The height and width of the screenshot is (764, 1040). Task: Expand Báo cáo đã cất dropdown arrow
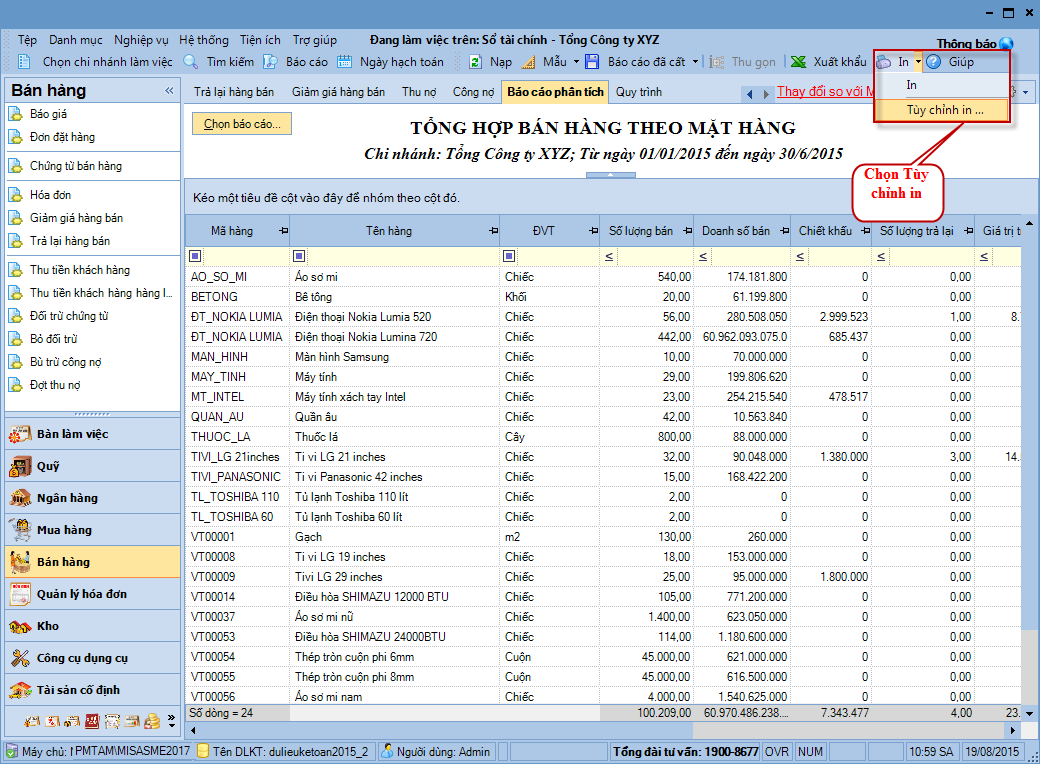pos(695,62)
